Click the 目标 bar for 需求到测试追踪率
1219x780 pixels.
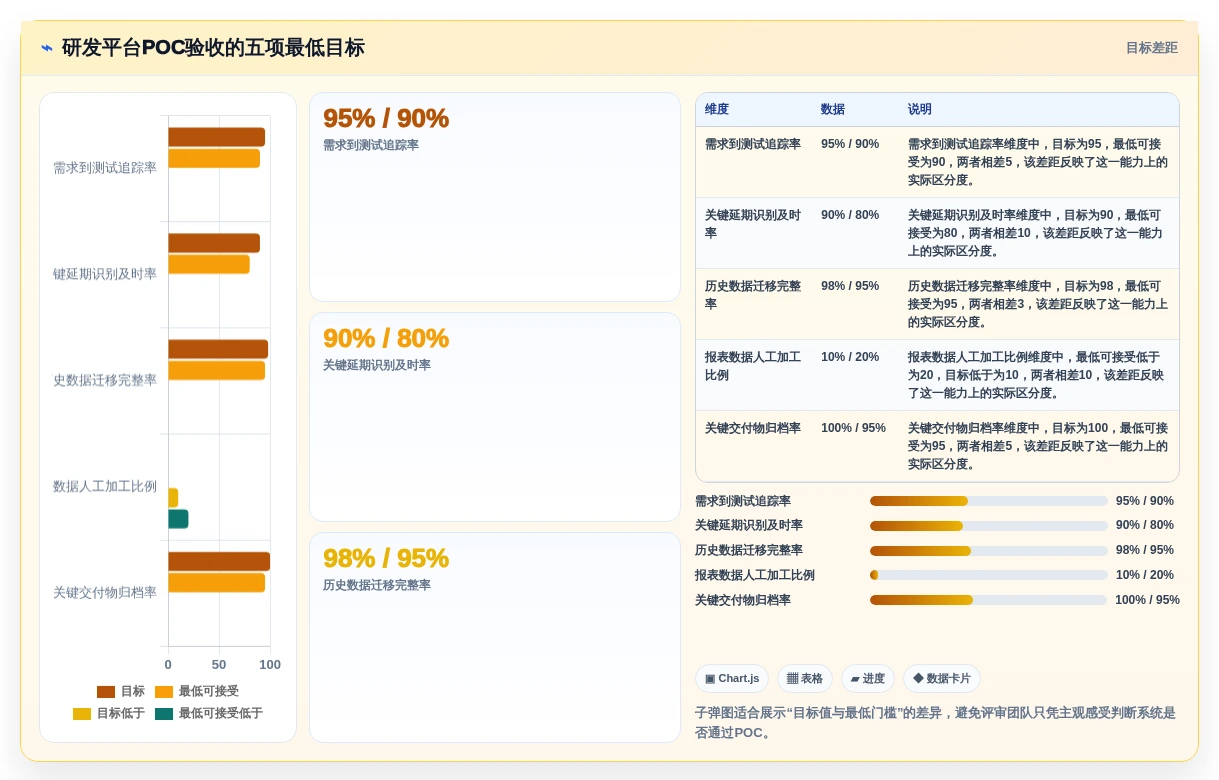pyautogui.click(x=216, y=137)
